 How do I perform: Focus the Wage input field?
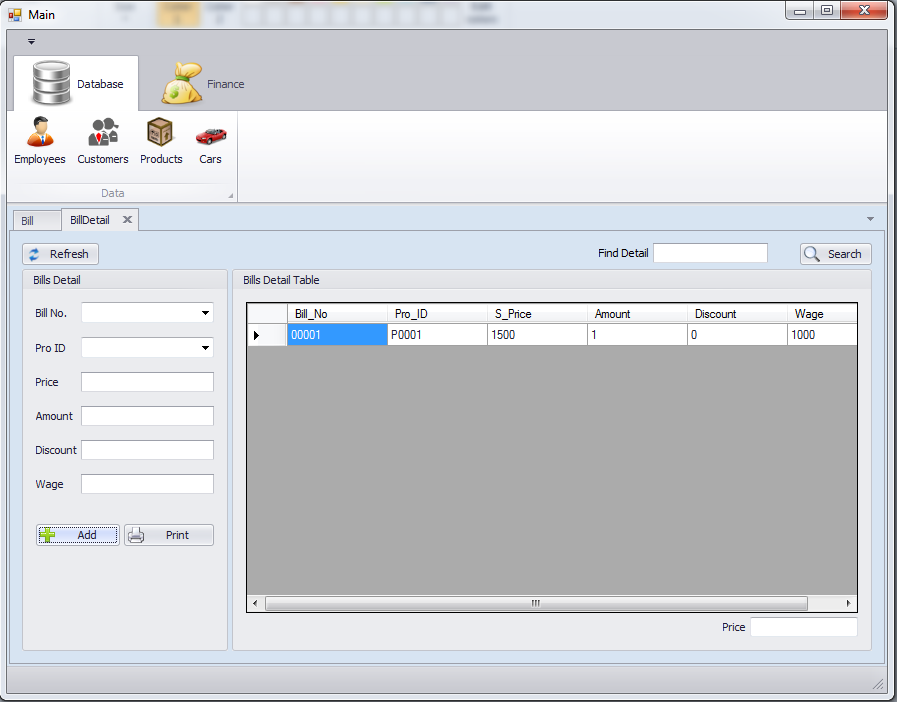(148, 484)
